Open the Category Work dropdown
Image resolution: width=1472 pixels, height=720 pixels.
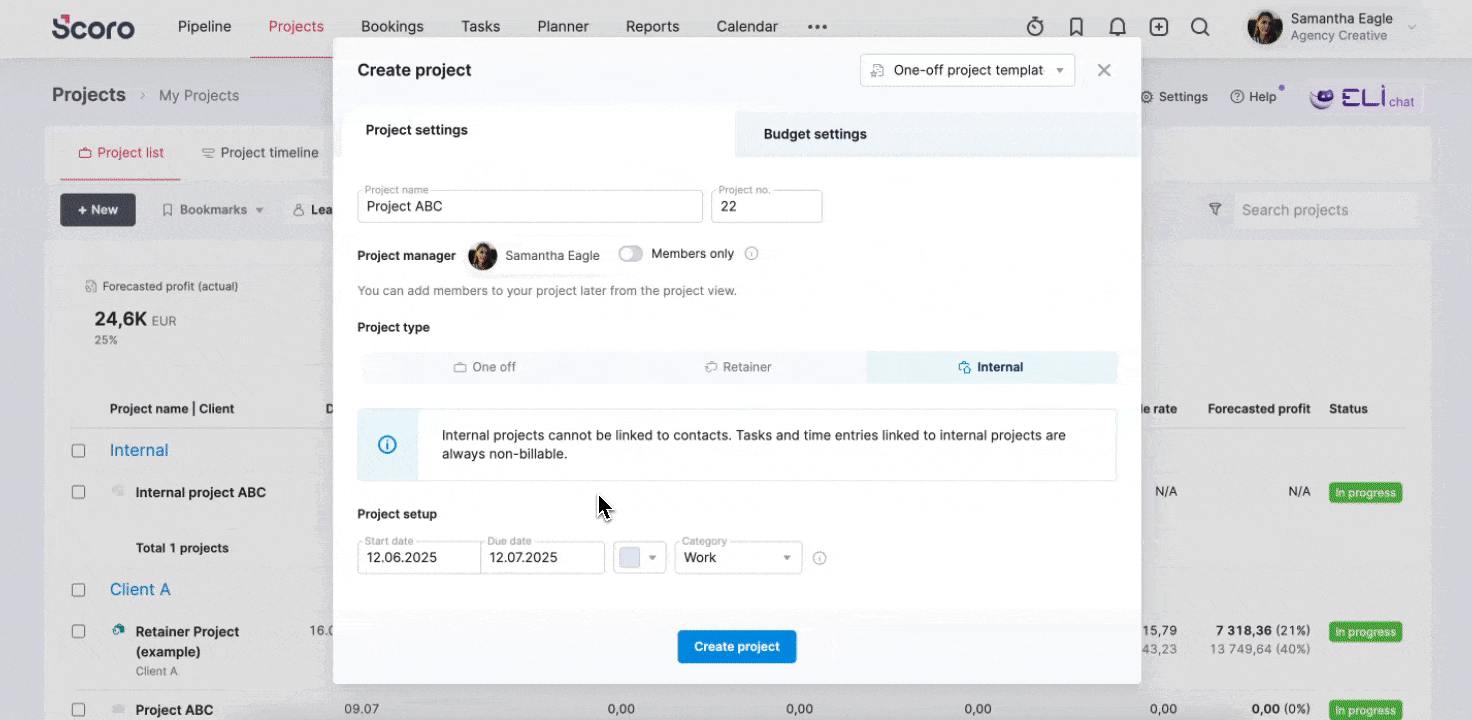[738, 557]
